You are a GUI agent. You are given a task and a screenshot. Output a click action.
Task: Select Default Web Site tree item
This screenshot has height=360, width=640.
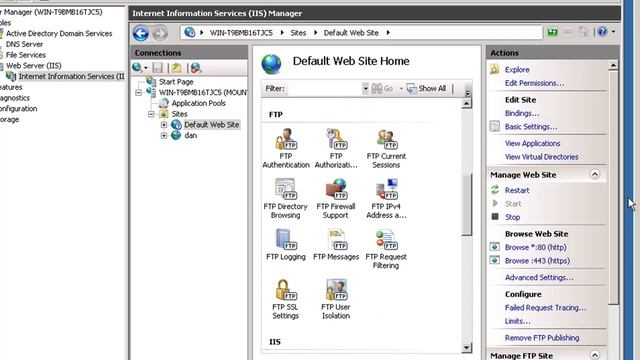pyautogui.click(x=211, y=125)
